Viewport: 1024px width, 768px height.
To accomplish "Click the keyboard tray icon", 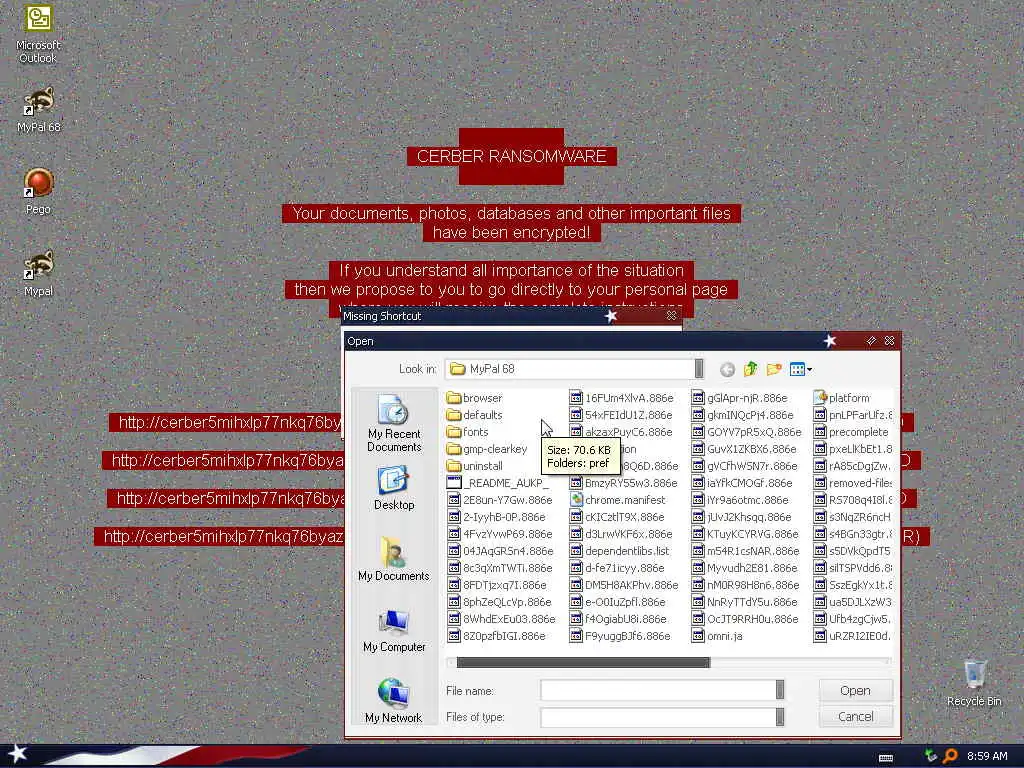I will point(886,758).
